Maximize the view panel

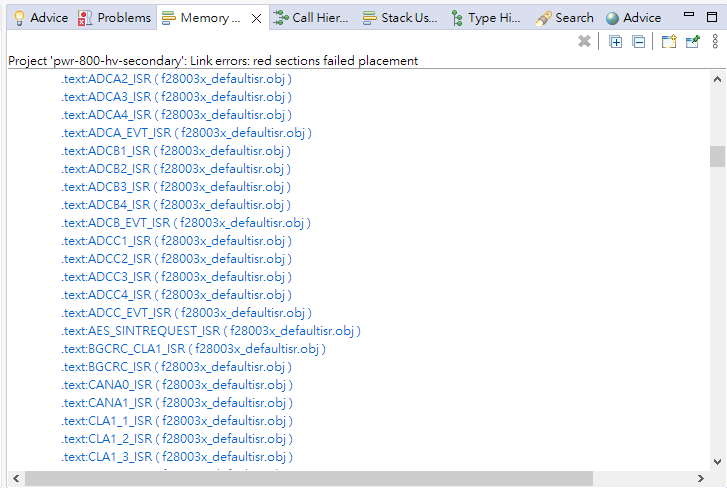pos(712,17)
